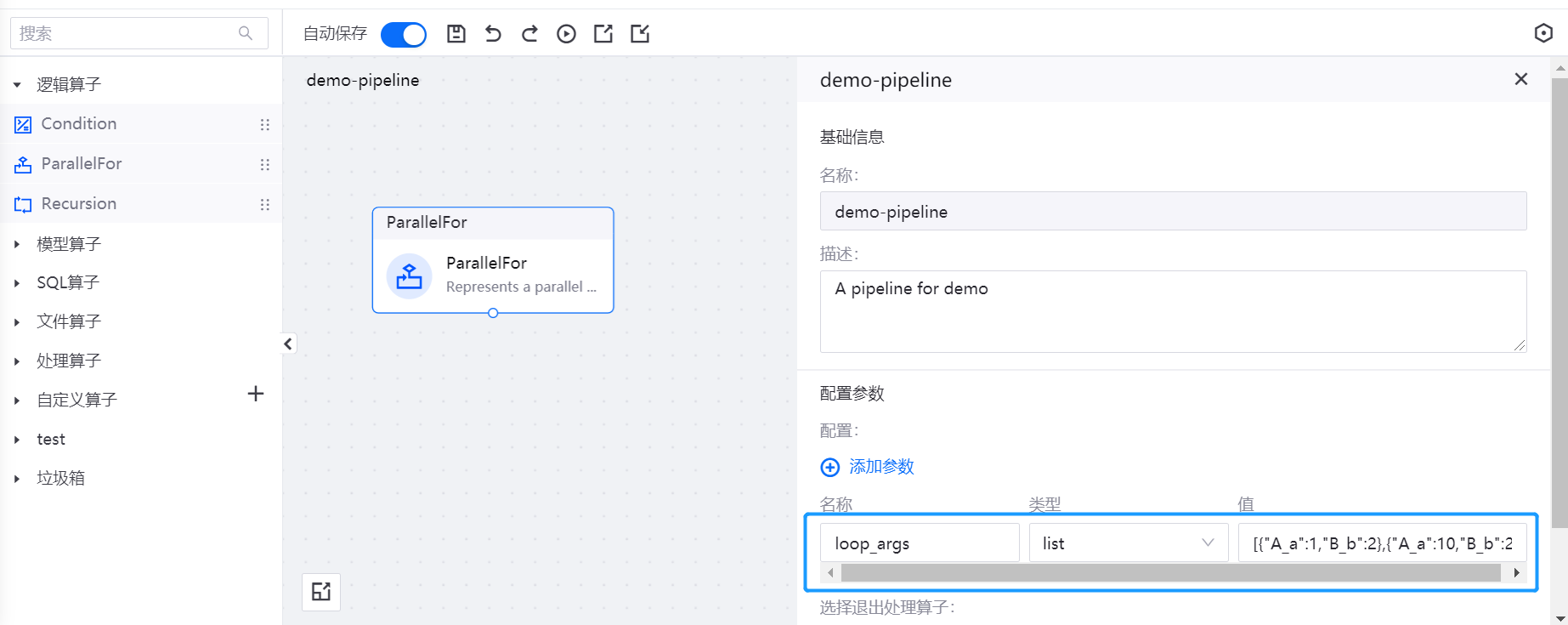The width and height of the screenshot is (1568, 625).
Task: Collapse the left sidebar panel arrow
Action: (x=288, y=344)
